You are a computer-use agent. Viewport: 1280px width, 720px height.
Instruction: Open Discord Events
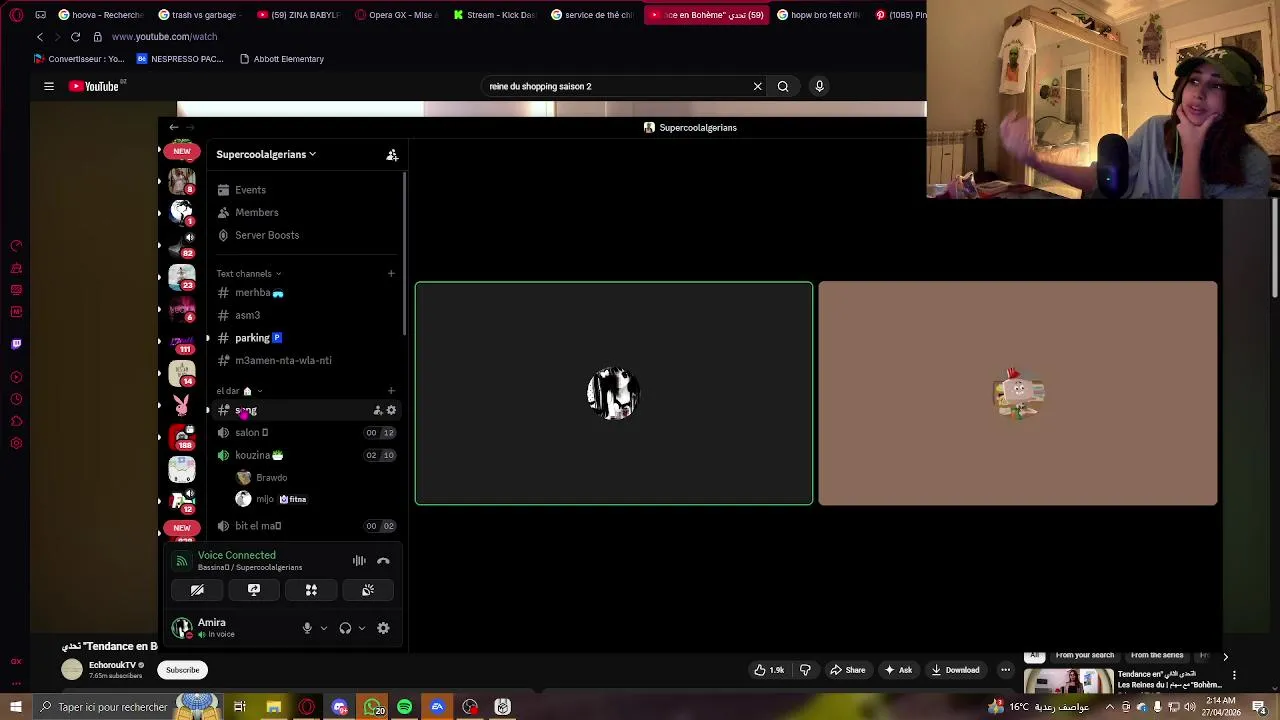307,190
